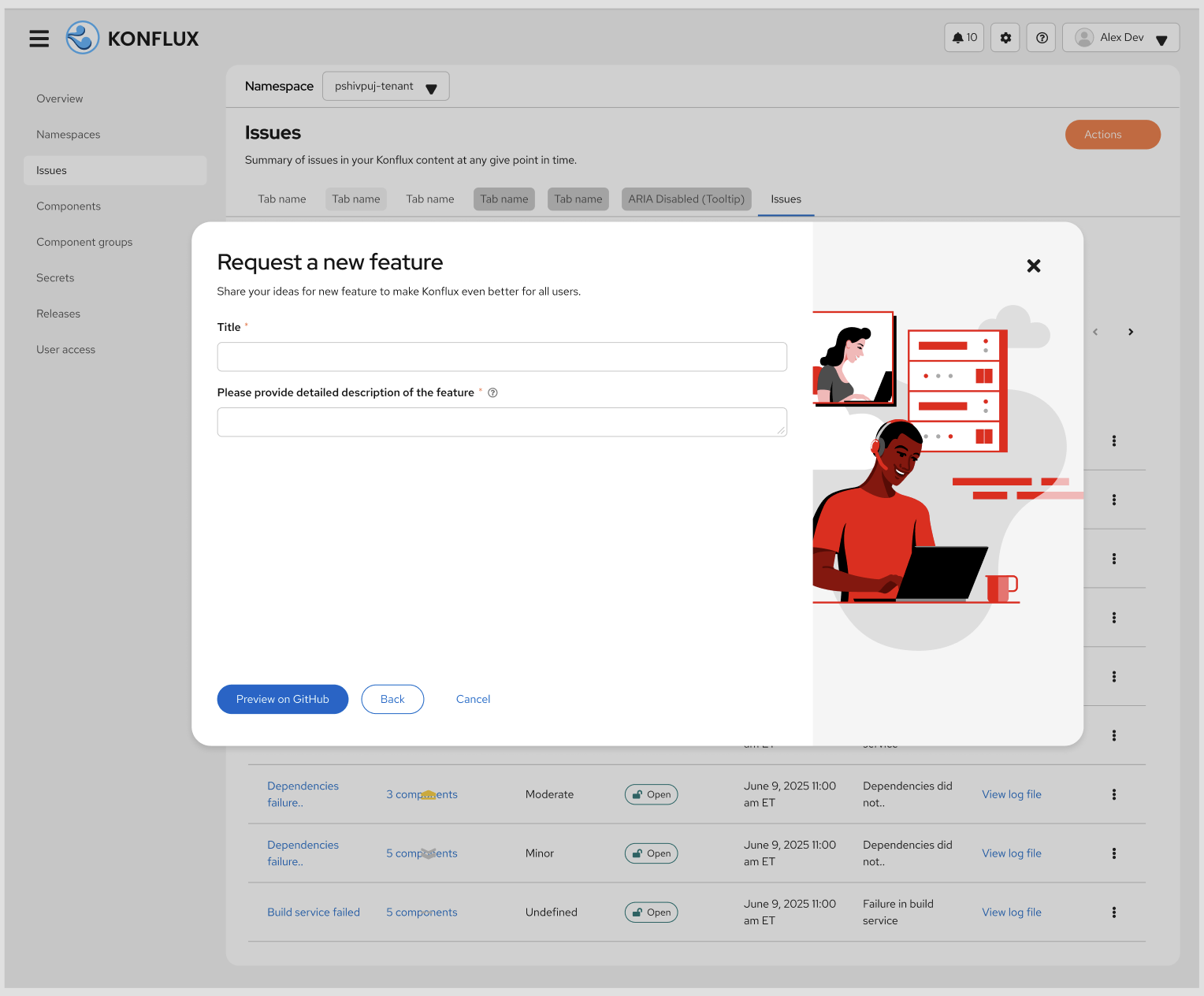Click the help icon beside the description label
1204x996 pixels.
[x=492, y=393]
